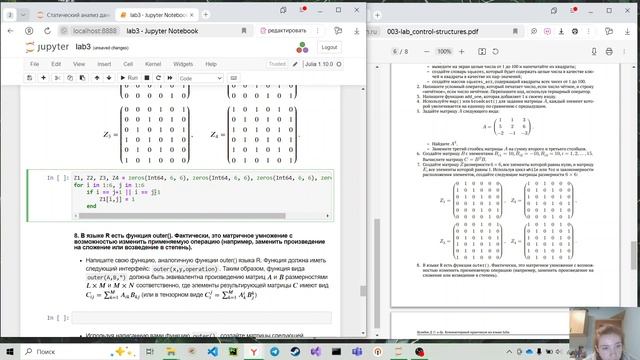Screen dimensions: 640x360
Task: Open Steam from the taskbar
Action: point(295,351)
